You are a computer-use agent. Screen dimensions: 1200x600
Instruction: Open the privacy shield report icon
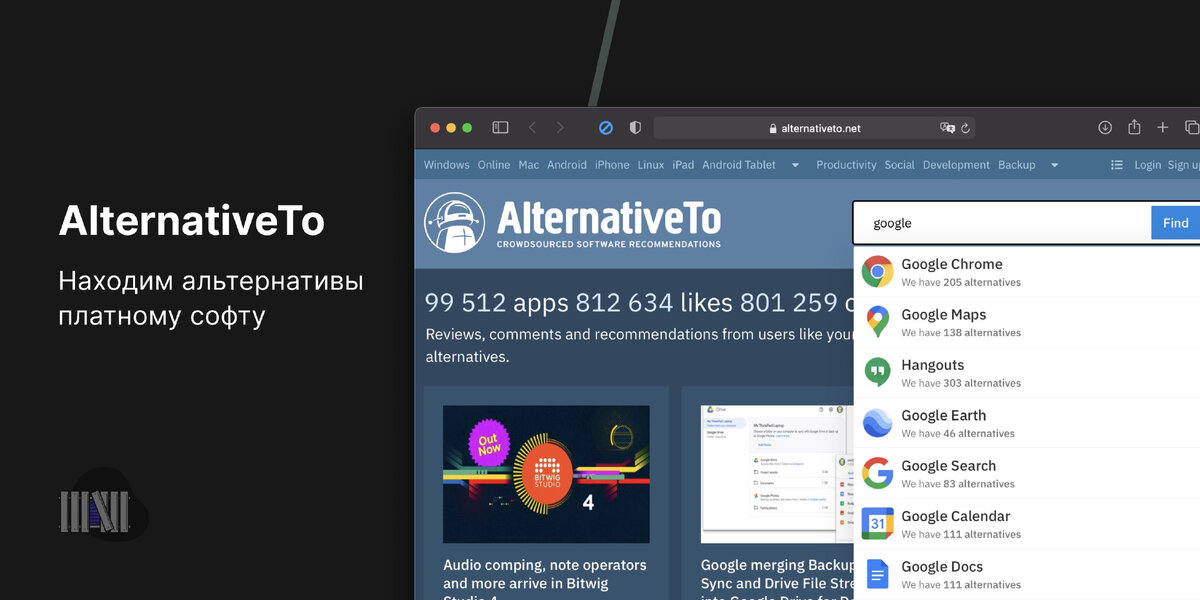click(x=635, y=128)
